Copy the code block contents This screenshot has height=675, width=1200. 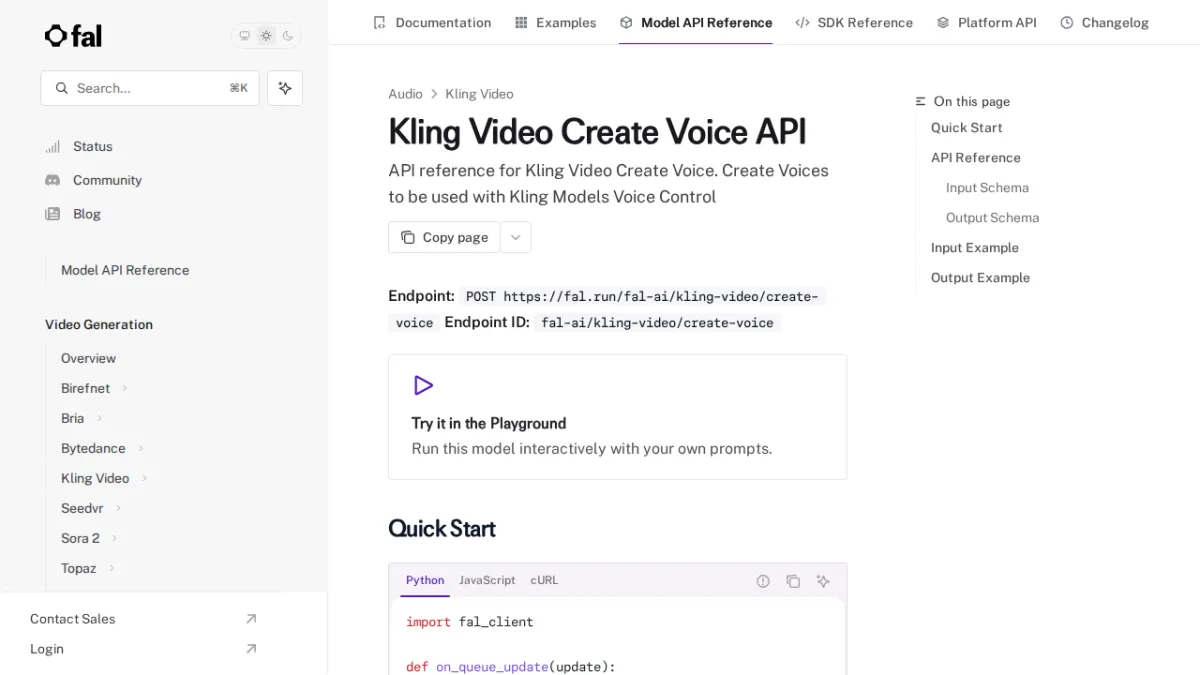point(793,581)
